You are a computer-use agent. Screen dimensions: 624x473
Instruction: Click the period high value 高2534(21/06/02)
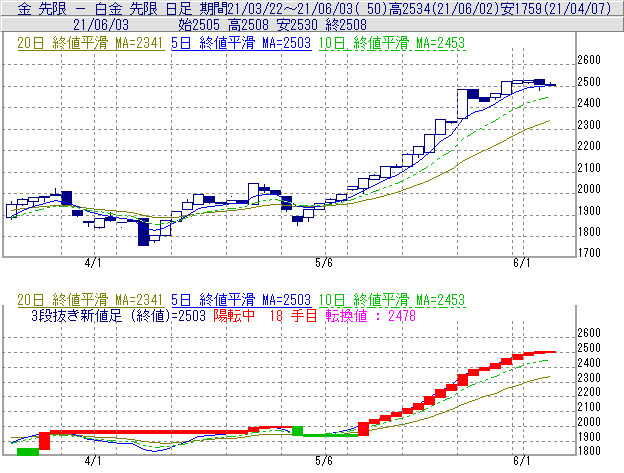pyautogui.click(x=443, y=9)
